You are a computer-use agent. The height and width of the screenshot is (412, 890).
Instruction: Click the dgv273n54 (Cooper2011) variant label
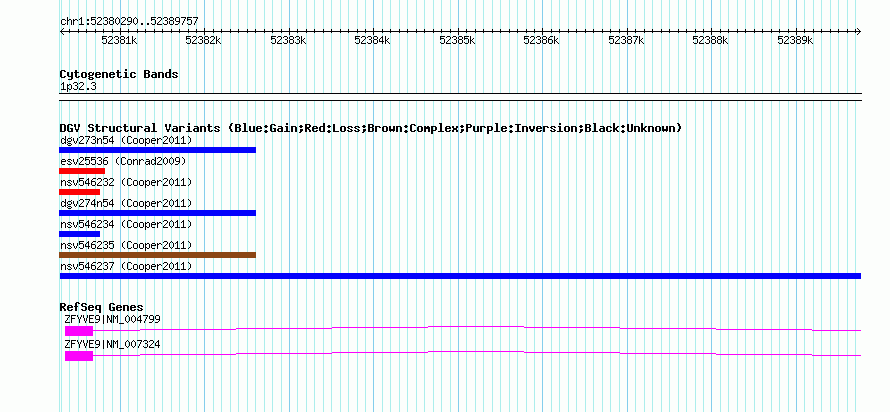click(126, 140)
